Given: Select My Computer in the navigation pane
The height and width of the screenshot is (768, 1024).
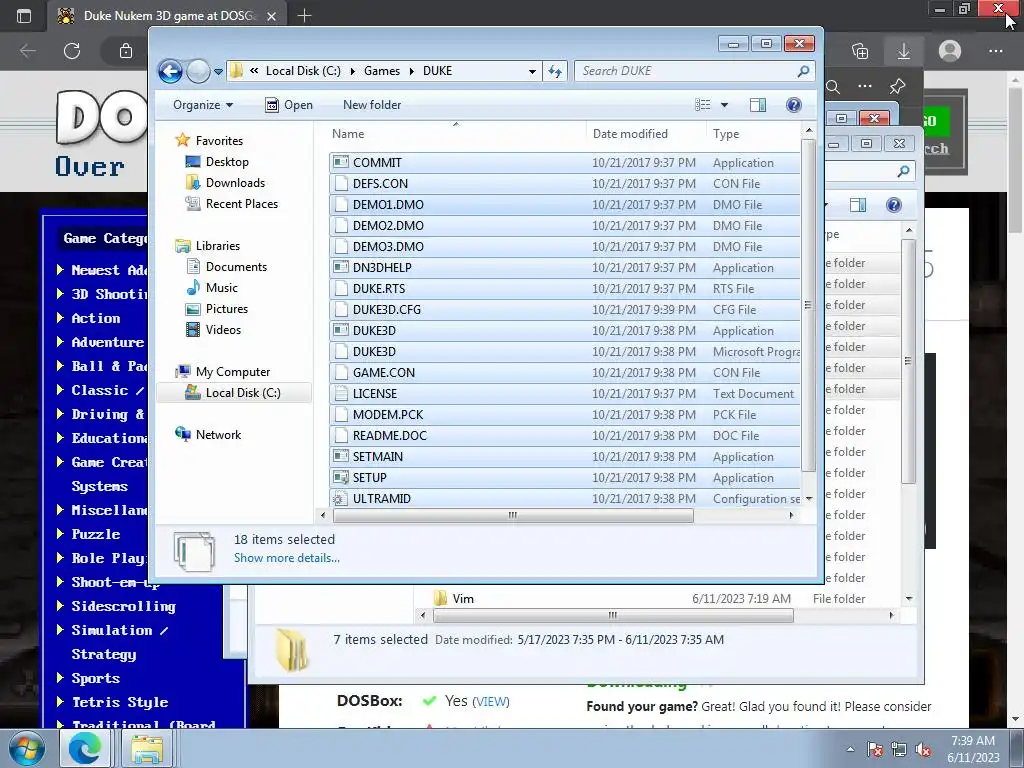Looking at the screenshot, I should click(232, 372).
